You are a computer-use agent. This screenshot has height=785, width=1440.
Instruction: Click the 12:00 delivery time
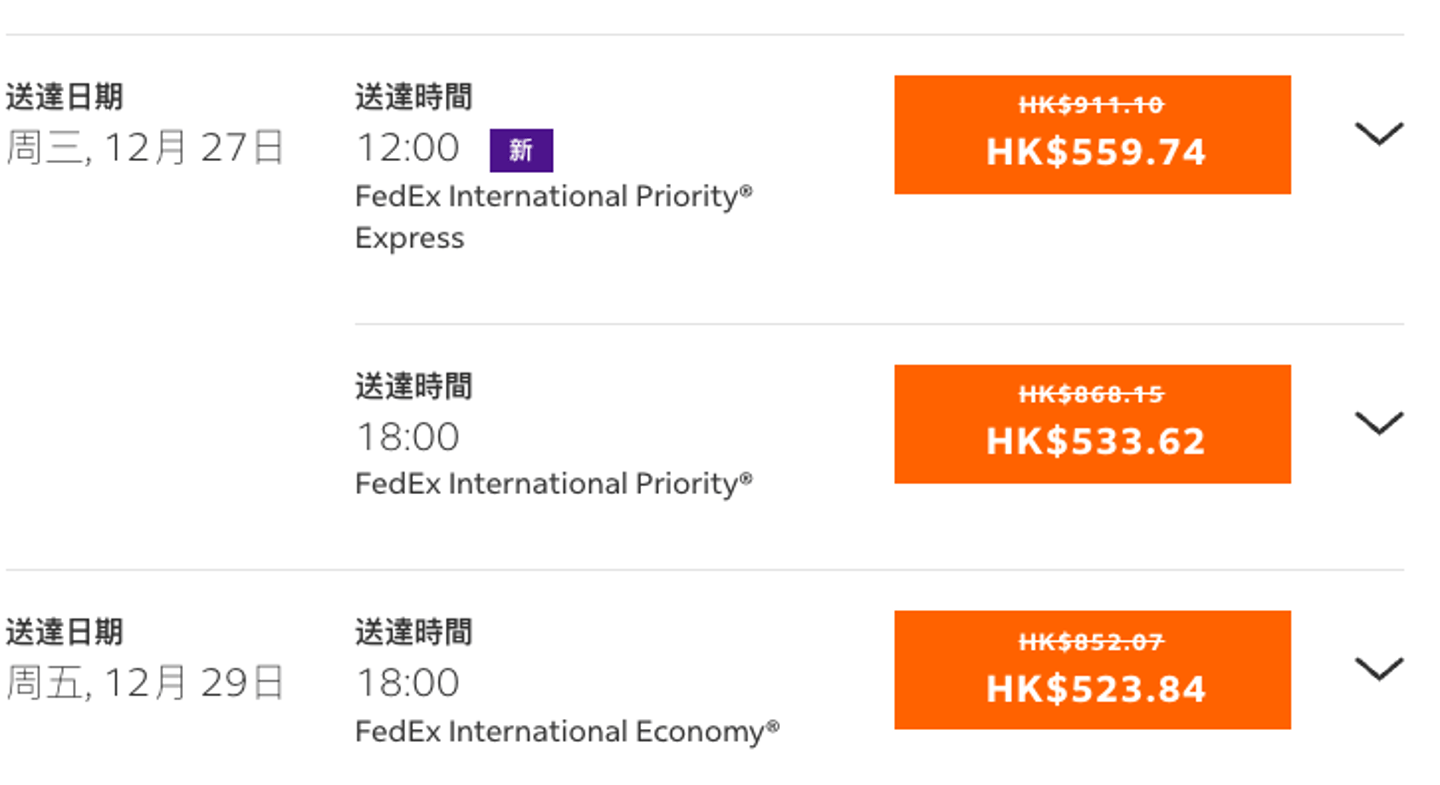[x=408, y=148]
